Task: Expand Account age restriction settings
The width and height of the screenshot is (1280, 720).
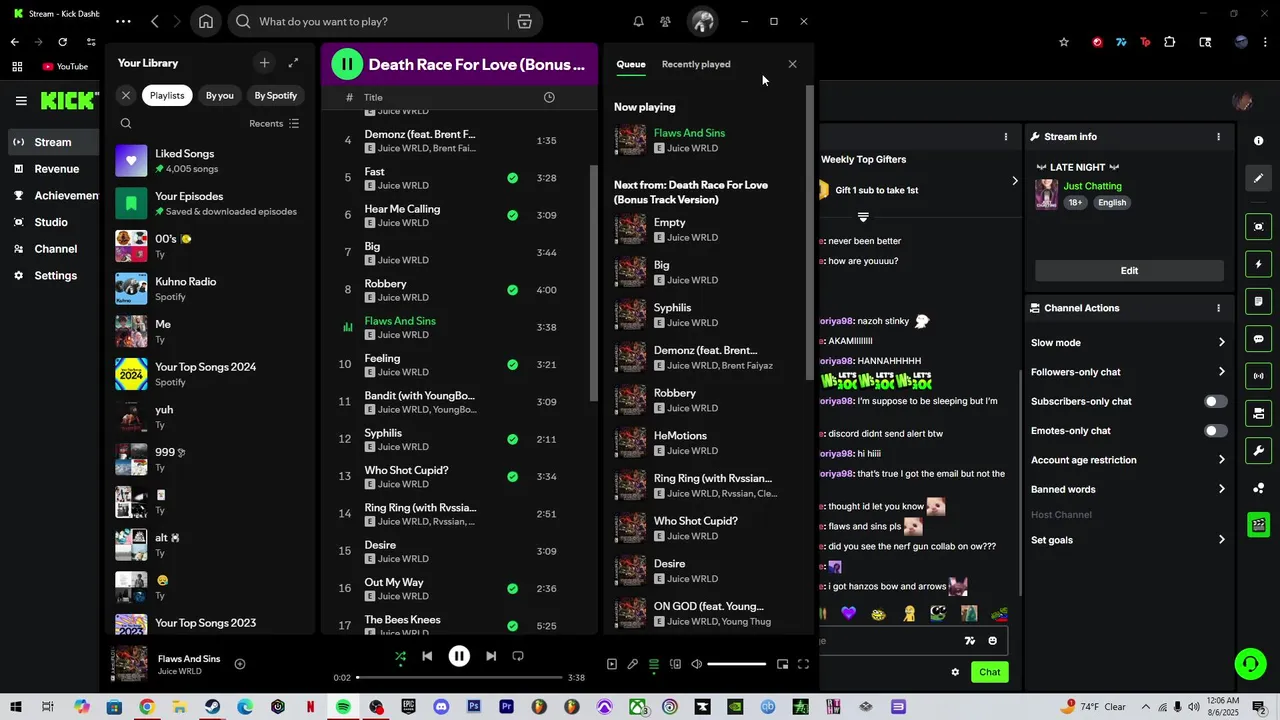Action: pos(1222,460)
